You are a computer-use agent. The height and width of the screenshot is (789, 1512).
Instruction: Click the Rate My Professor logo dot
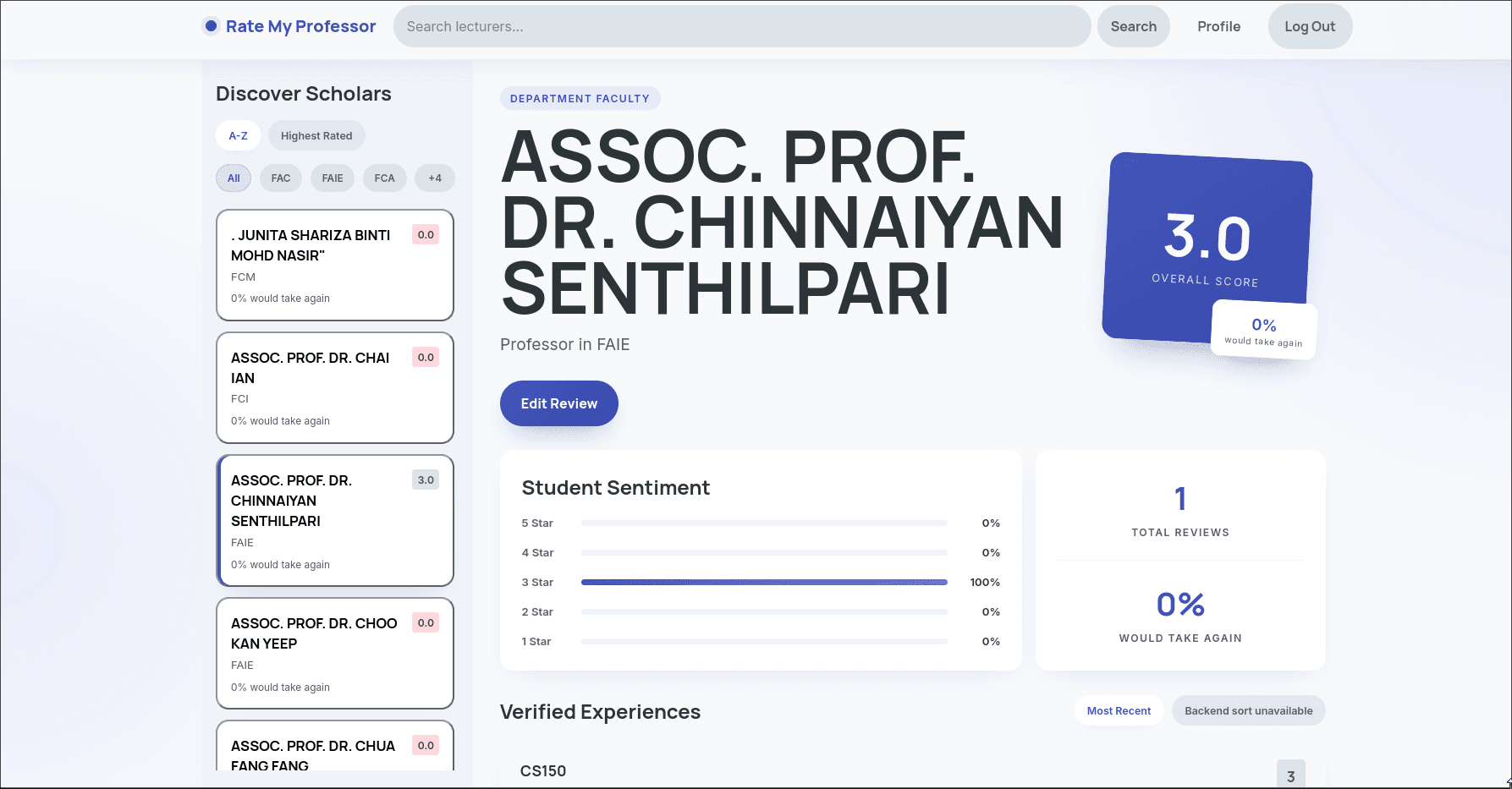tap(211, 26)
